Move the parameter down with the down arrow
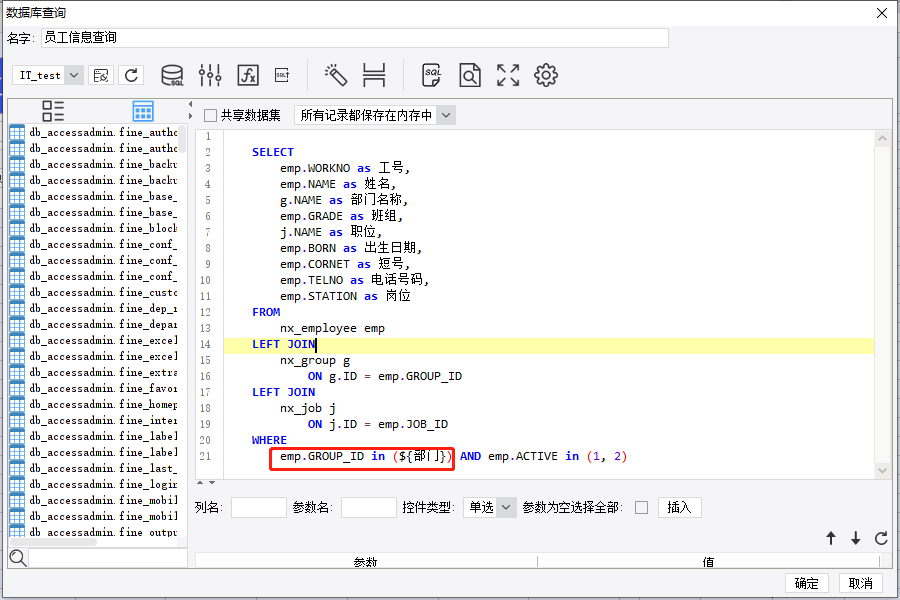Viewport: 900px width, 600px height. pyautogui.click(x=856, y=538)
